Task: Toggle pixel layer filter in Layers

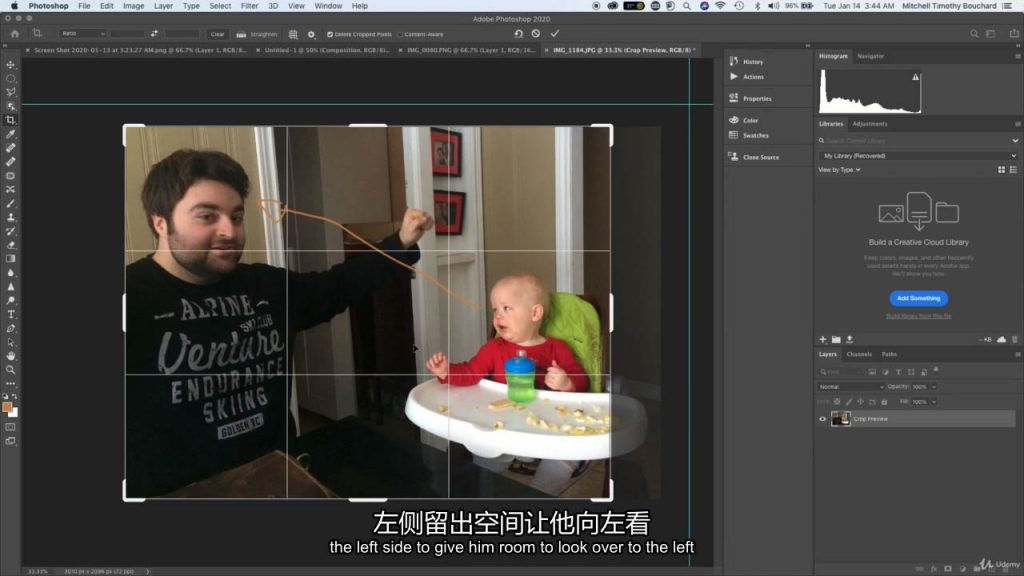Action: point(872,372)
